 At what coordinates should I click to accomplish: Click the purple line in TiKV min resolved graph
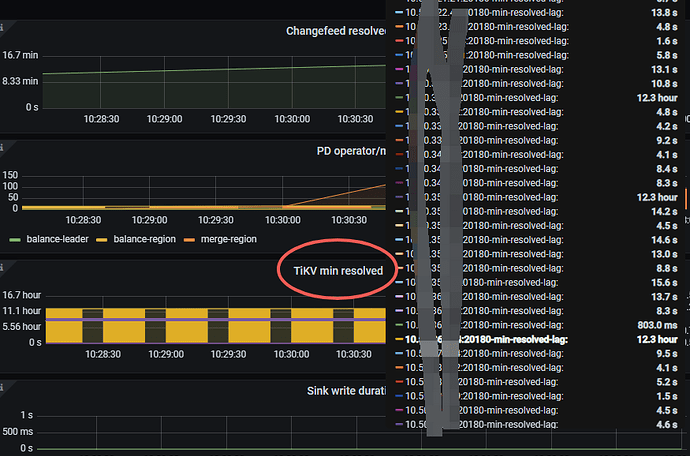tap(200, 319)
